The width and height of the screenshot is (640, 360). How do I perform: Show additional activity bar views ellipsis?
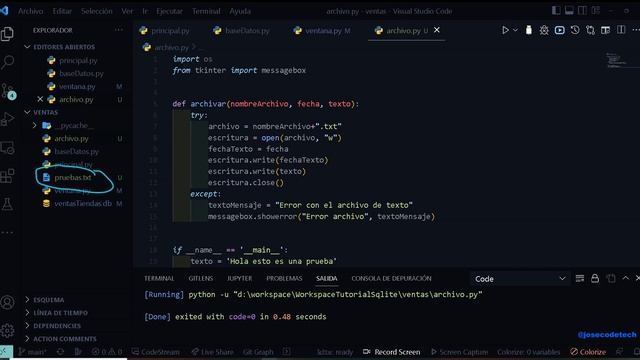7,232
